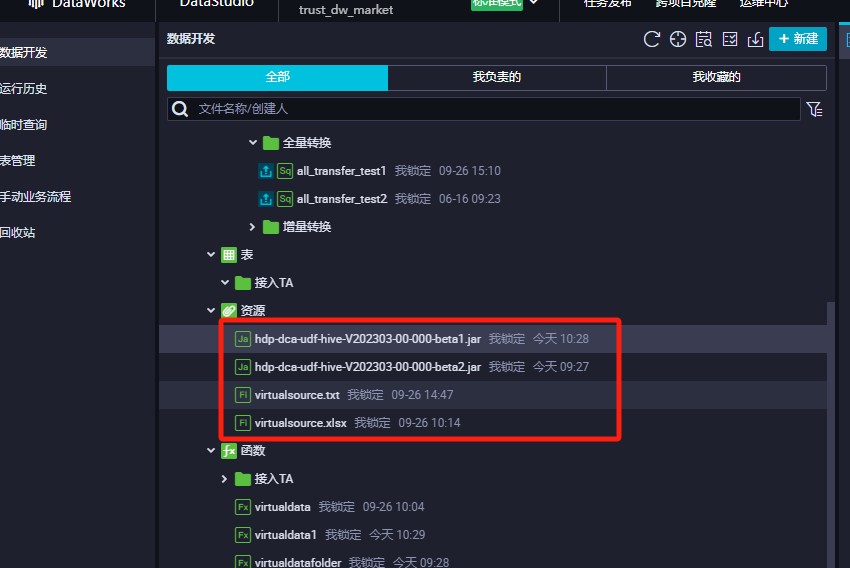The width and height of the screenshot is (850, 568).
Task: Click the + 新建 button
Action: click(798, 39)
